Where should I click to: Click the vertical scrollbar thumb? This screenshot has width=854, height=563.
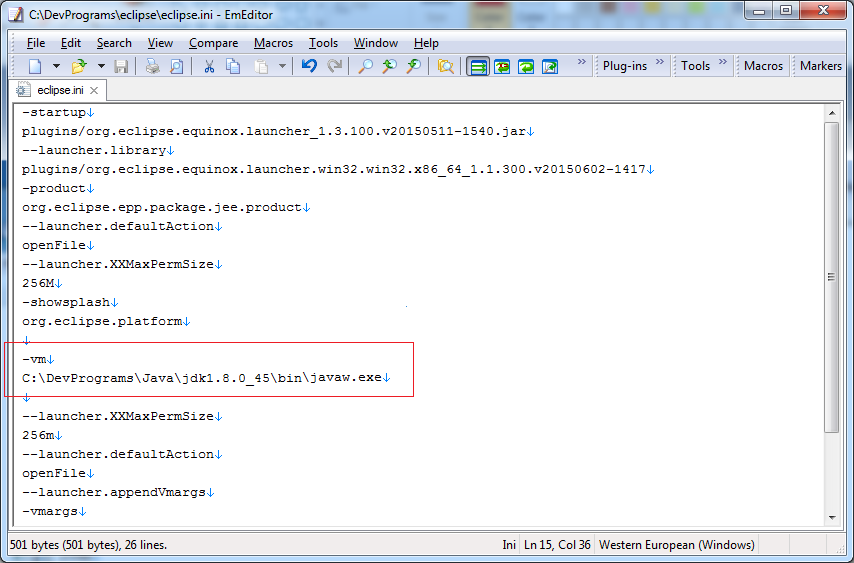(x=832, y=277)
